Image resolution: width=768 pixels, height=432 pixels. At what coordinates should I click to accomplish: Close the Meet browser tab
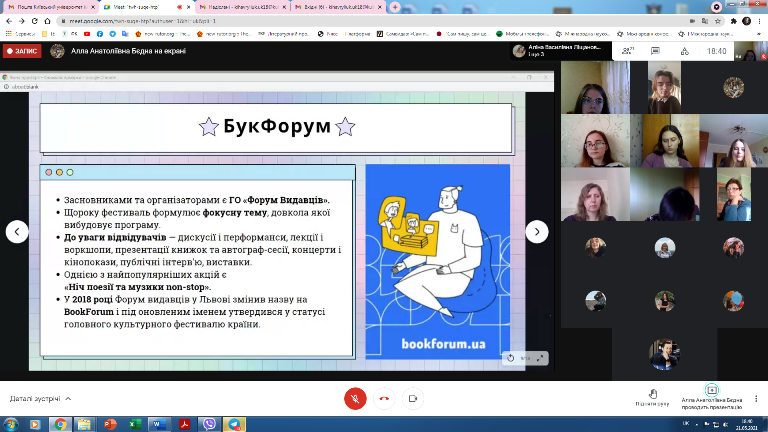tap(189, 7)
